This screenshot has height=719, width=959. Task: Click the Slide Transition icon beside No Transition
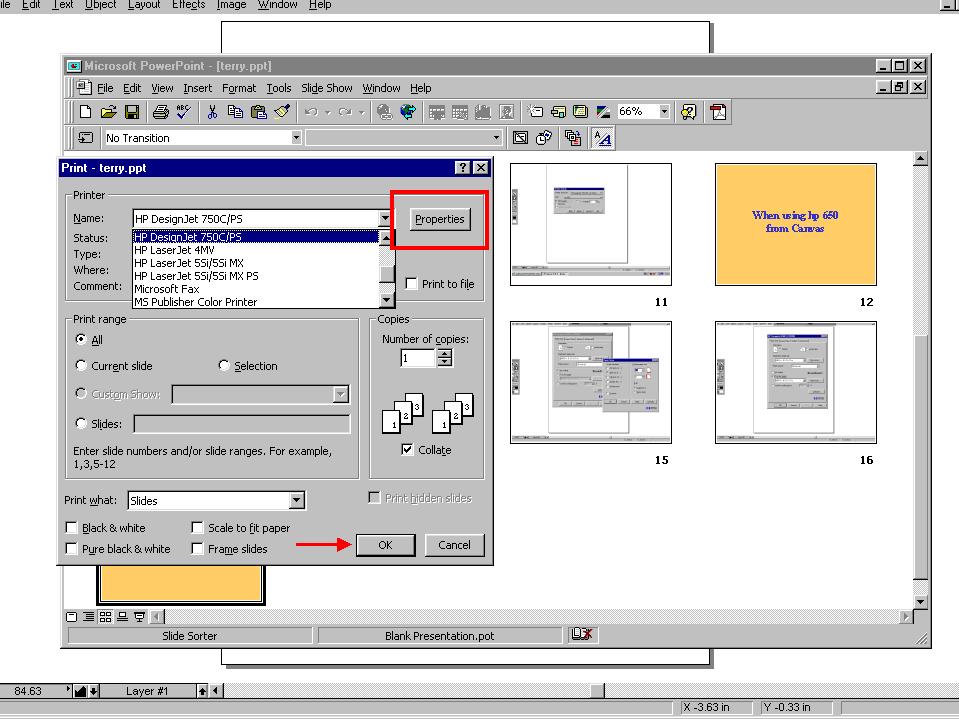[x=86, y=138]
